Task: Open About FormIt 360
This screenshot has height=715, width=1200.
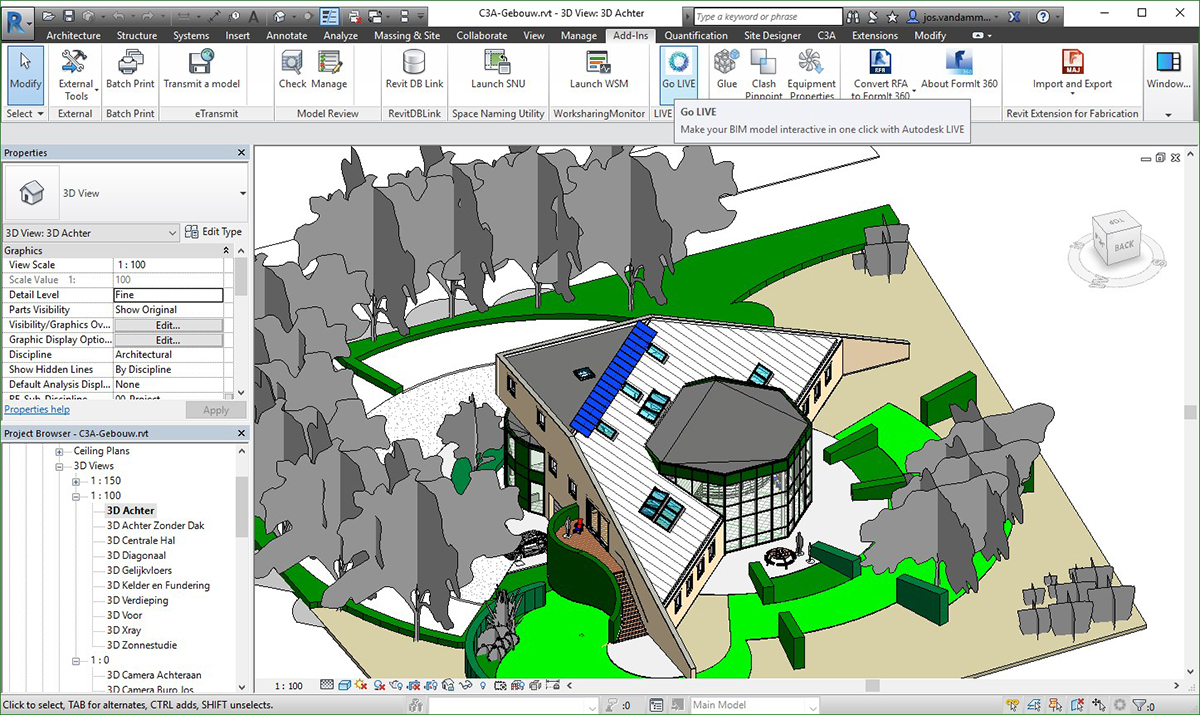Action: point(959,70)
